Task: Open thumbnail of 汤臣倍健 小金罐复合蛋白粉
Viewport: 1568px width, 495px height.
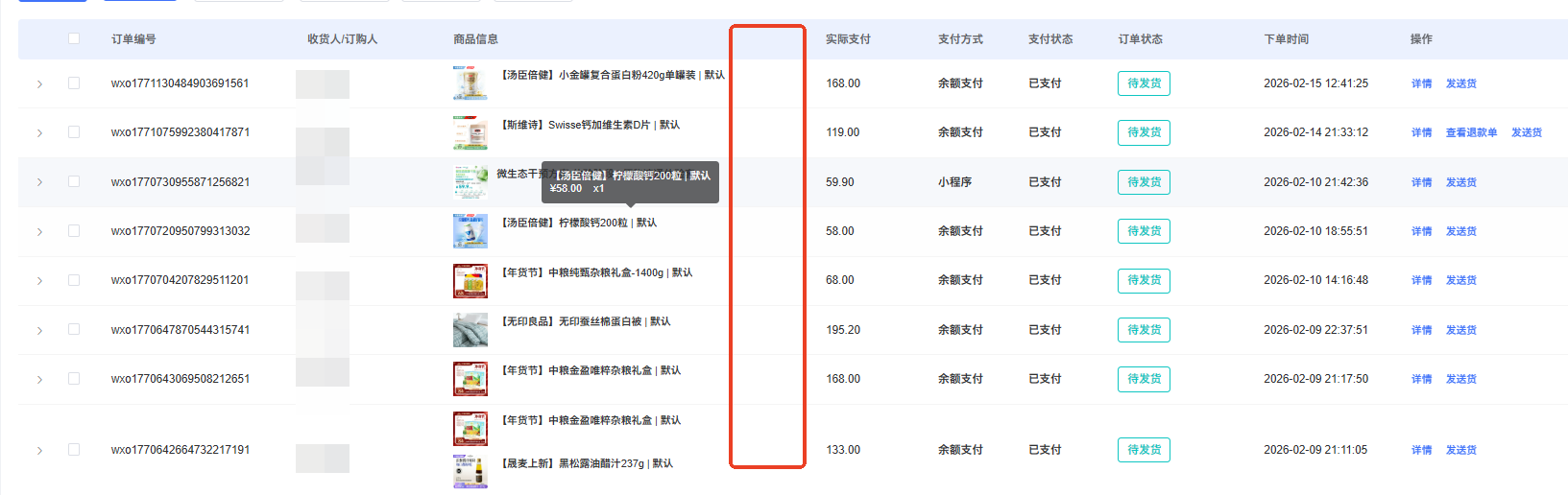Action: click(x=470, y=83)
